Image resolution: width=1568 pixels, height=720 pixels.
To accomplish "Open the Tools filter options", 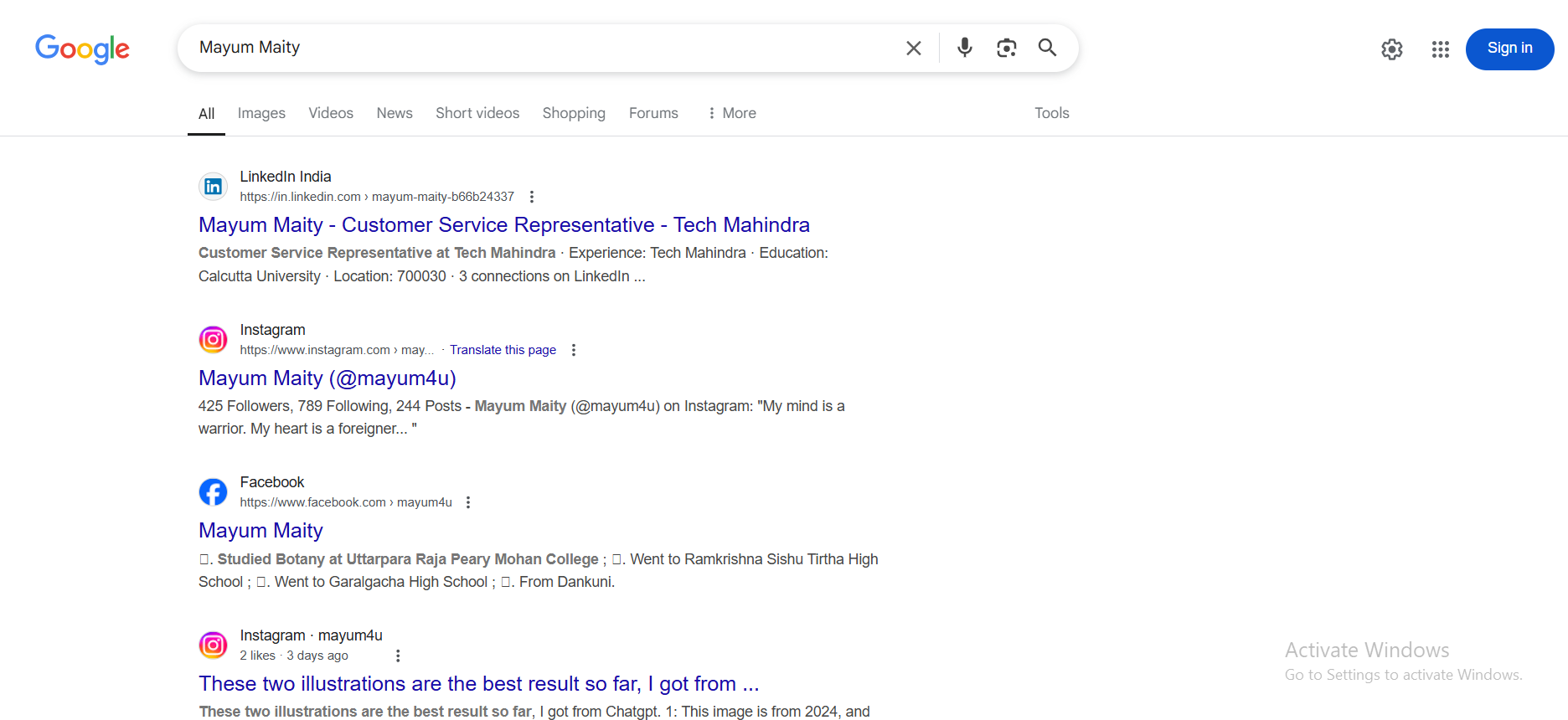I will [1051, 113].
